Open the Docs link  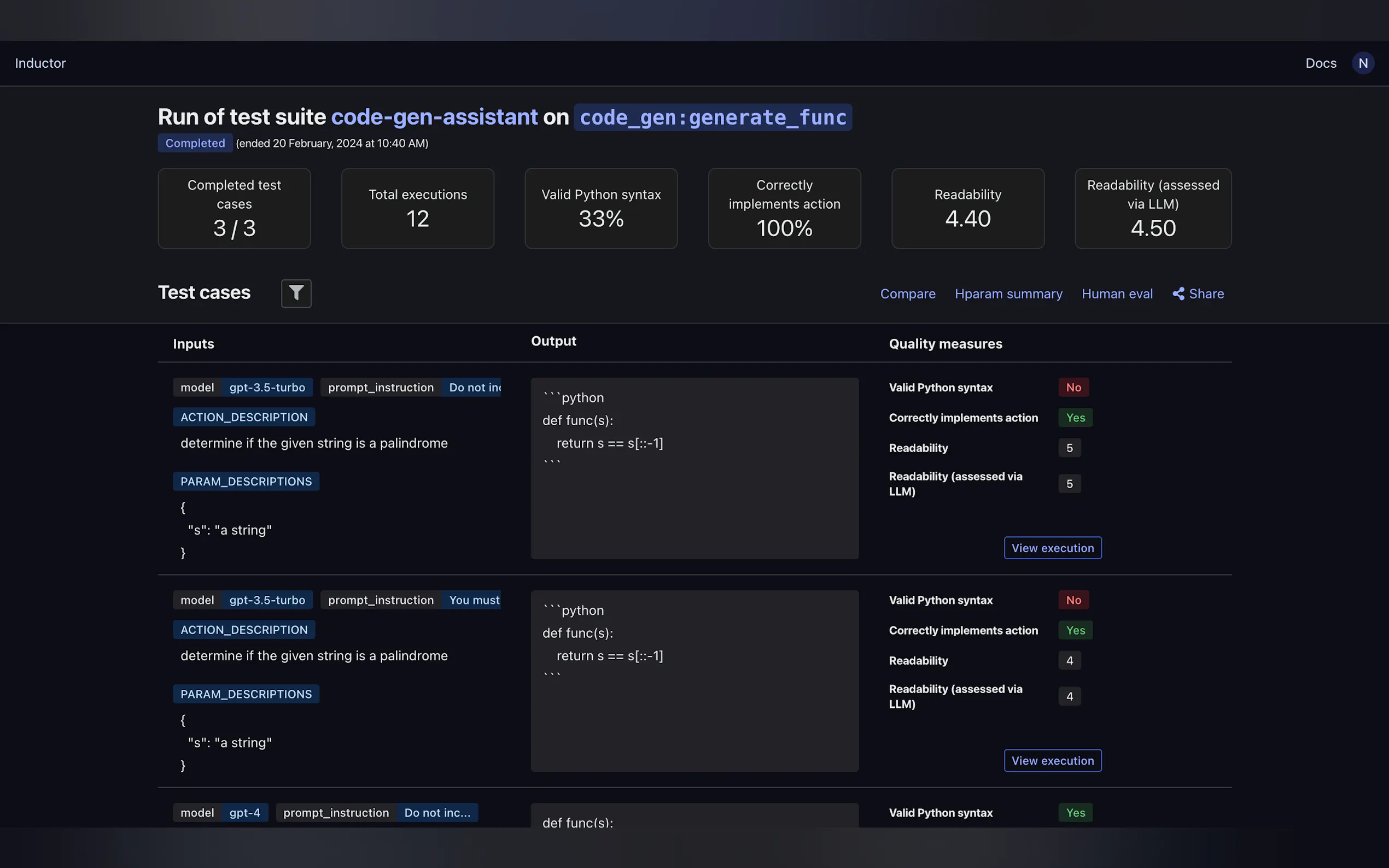click(1320, 63)
